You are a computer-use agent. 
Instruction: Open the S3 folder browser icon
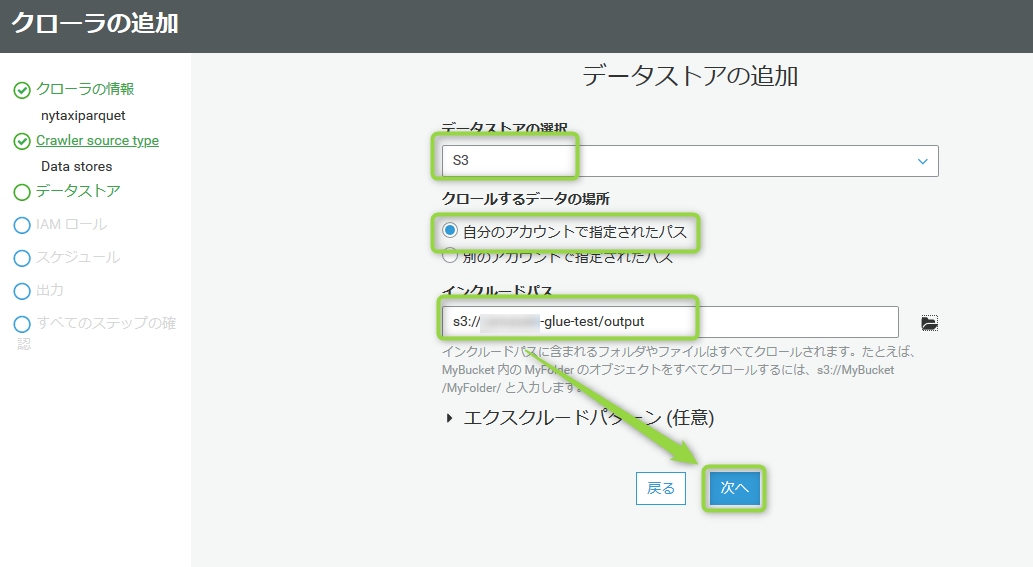(x=929, y=323)
